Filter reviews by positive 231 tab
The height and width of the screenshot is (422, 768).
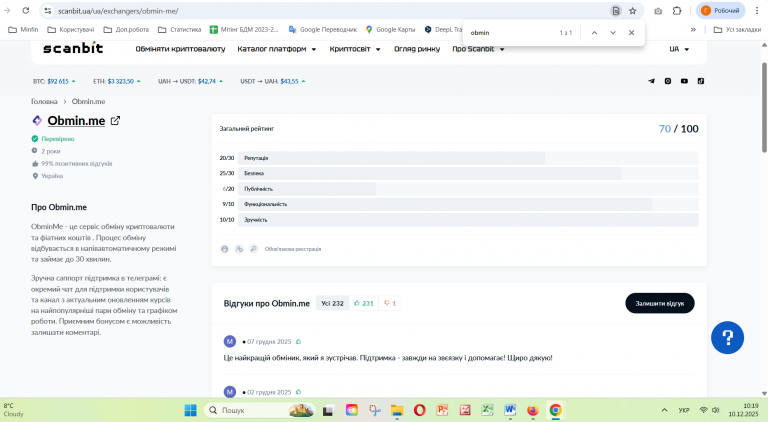tap(363, 304)
